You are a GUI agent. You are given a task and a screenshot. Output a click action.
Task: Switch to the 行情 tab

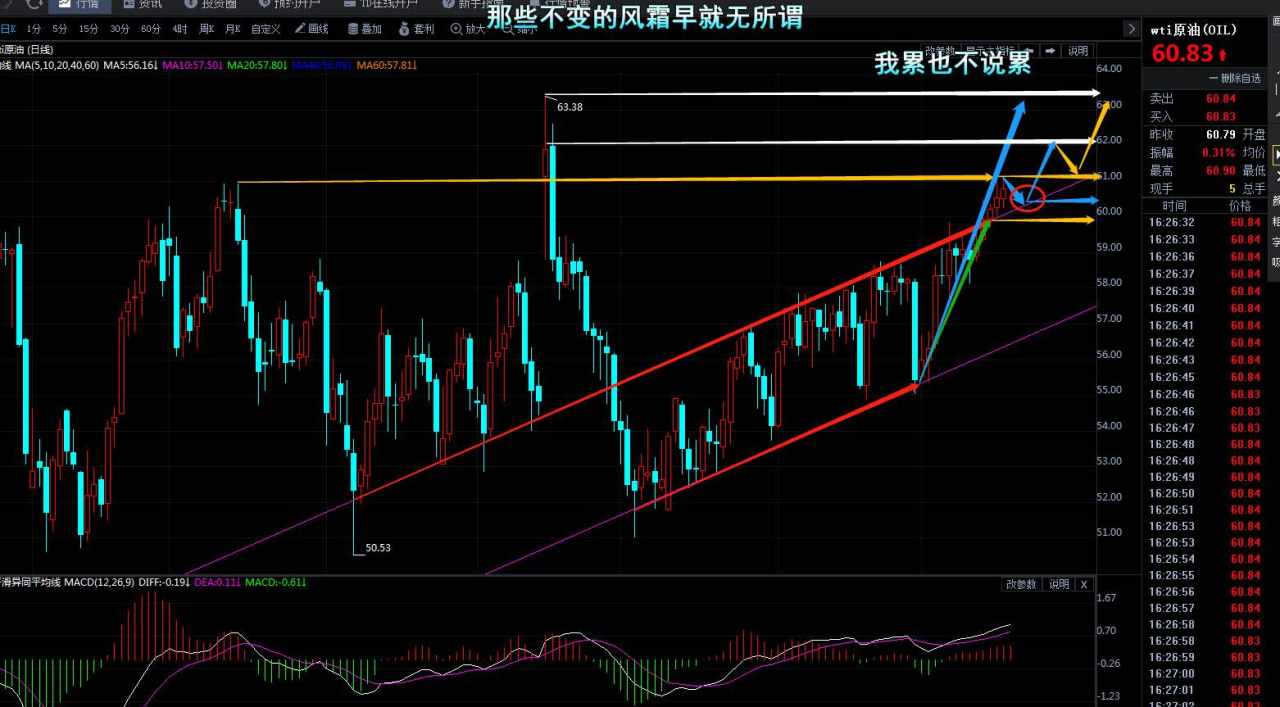79,4
